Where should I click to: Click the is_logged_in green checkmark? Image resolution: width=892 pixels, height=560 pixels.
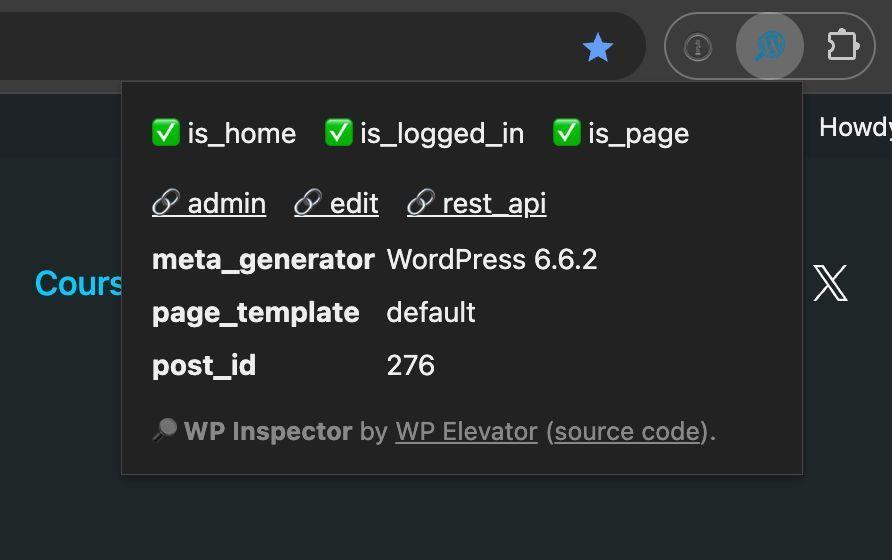338,133
